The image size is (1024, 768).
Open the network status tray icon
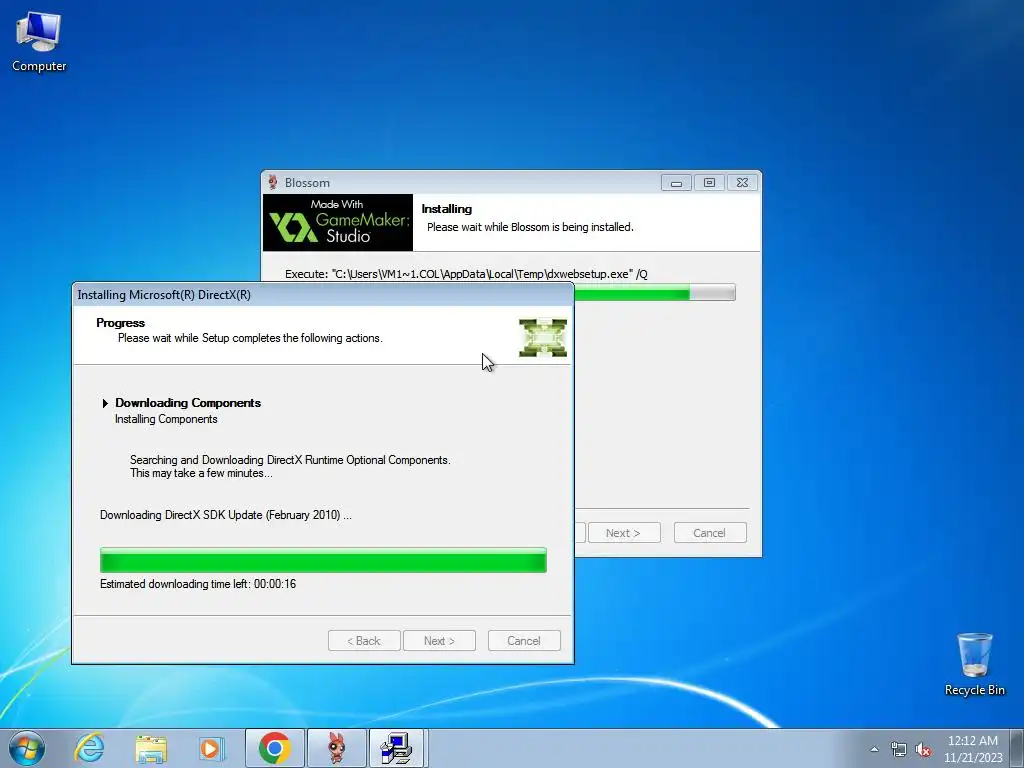tap(899, 749)
